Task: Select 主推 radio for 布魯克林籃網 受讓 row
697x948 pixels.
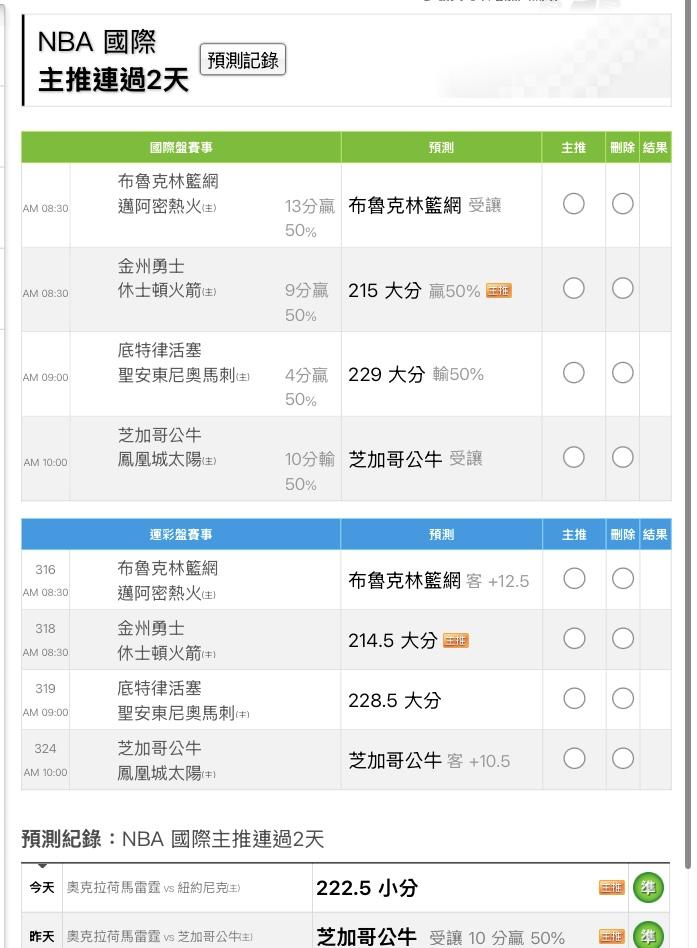Action: pyautogui.click(x=573, y=204)
